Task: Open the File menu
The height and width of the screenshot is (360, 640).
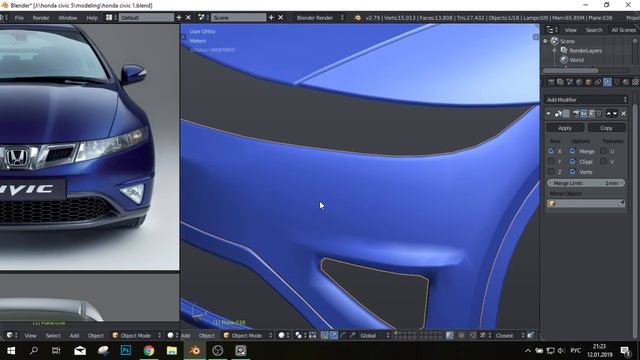Action: pos(19,18)
